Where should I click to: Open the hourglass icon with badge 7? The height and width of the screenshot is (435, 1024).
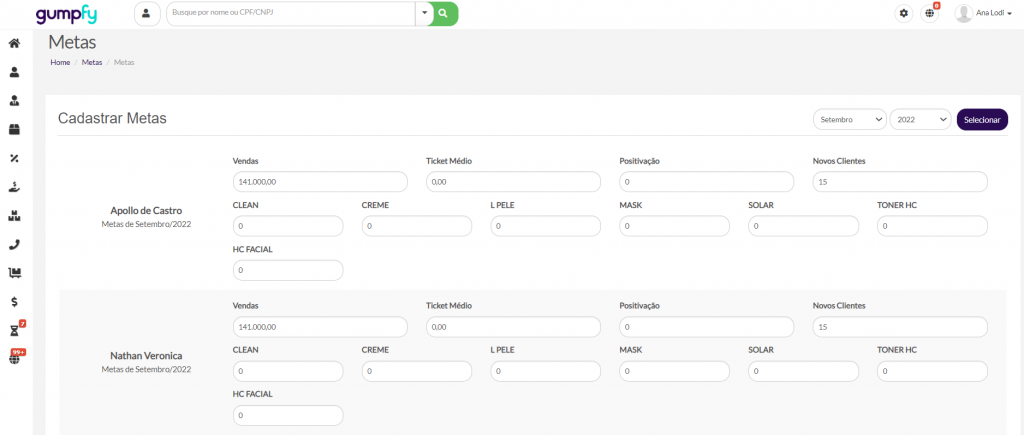point(14,330)
